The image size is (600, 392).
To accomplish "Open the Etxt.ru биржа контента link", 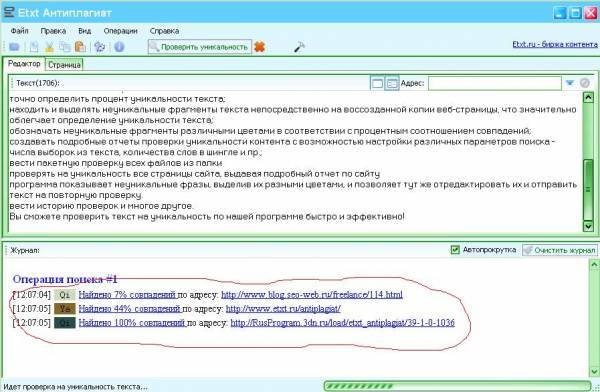I will coord(555,44).
